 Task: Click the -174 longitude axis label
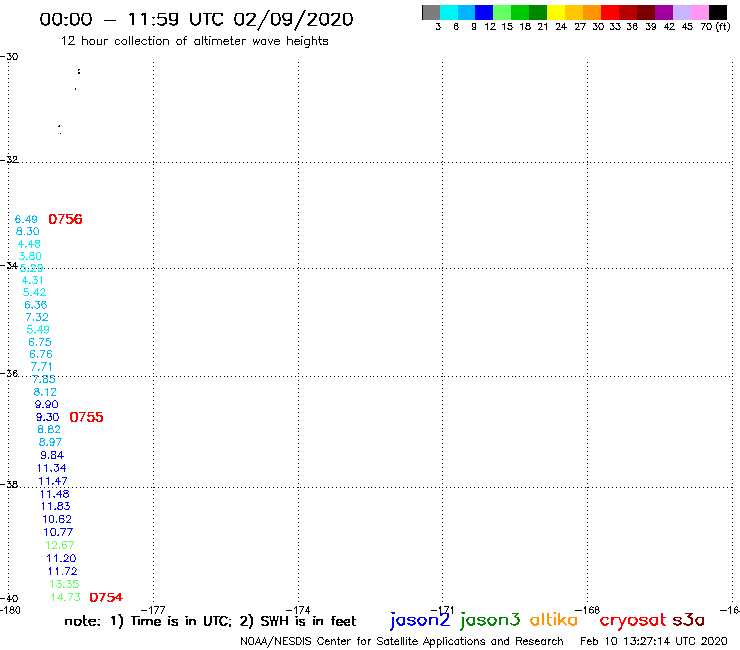pos(298,610)
